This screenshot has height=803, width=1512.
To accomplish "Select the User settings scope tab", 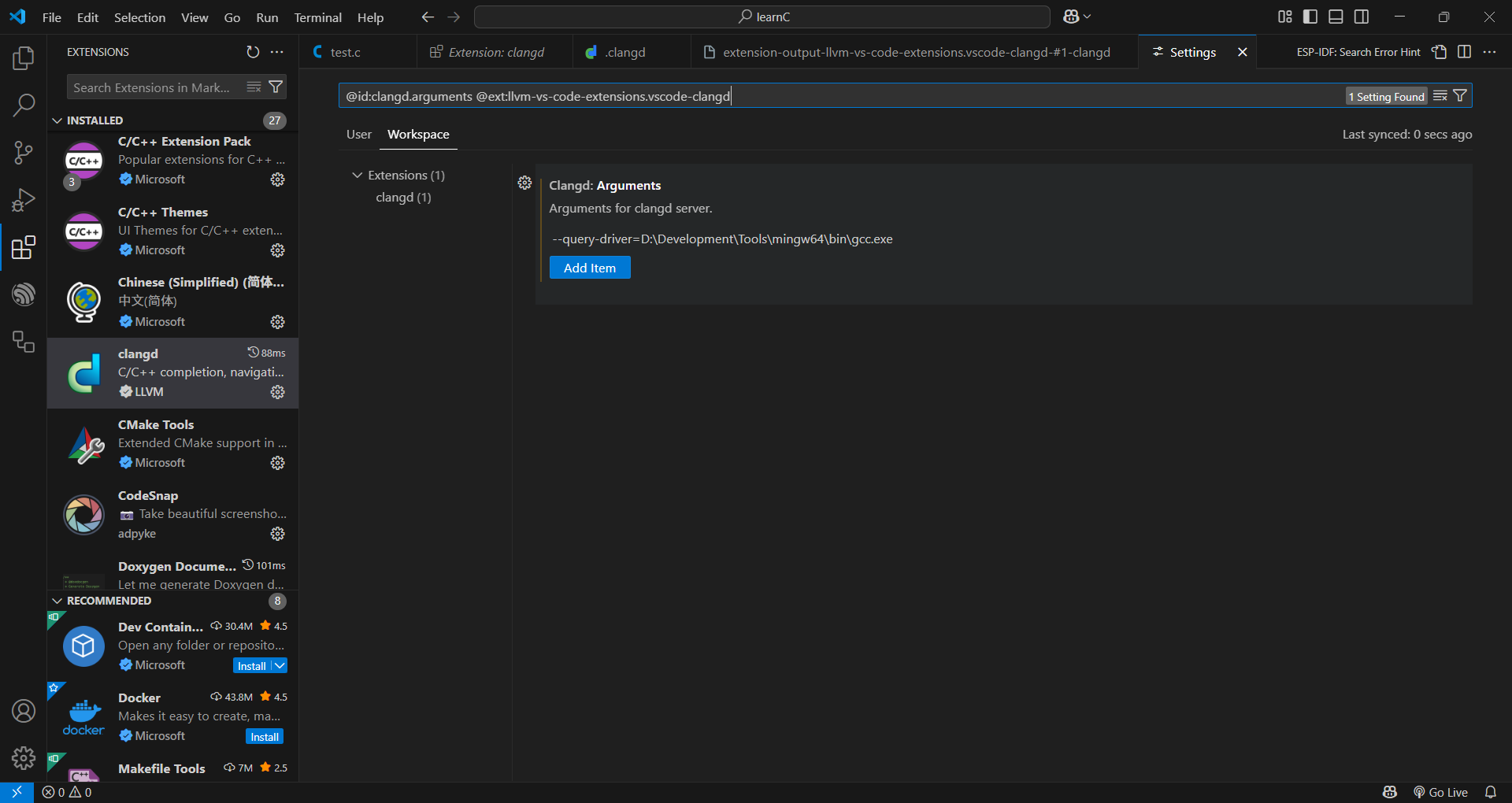I will (359, 135).
